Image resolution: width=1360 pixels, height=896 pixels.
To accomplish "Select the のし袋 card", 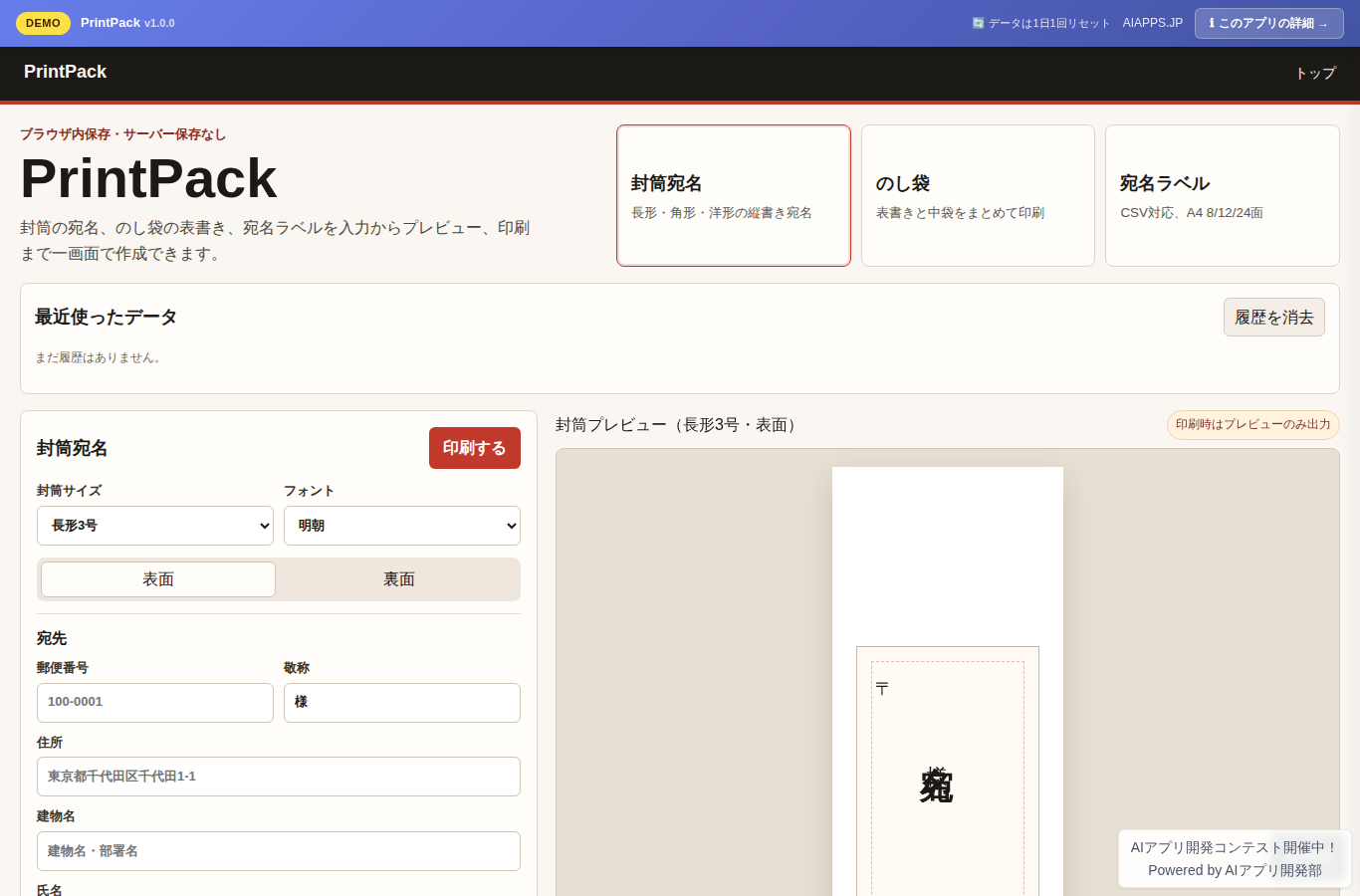I will tap(978, 195).
